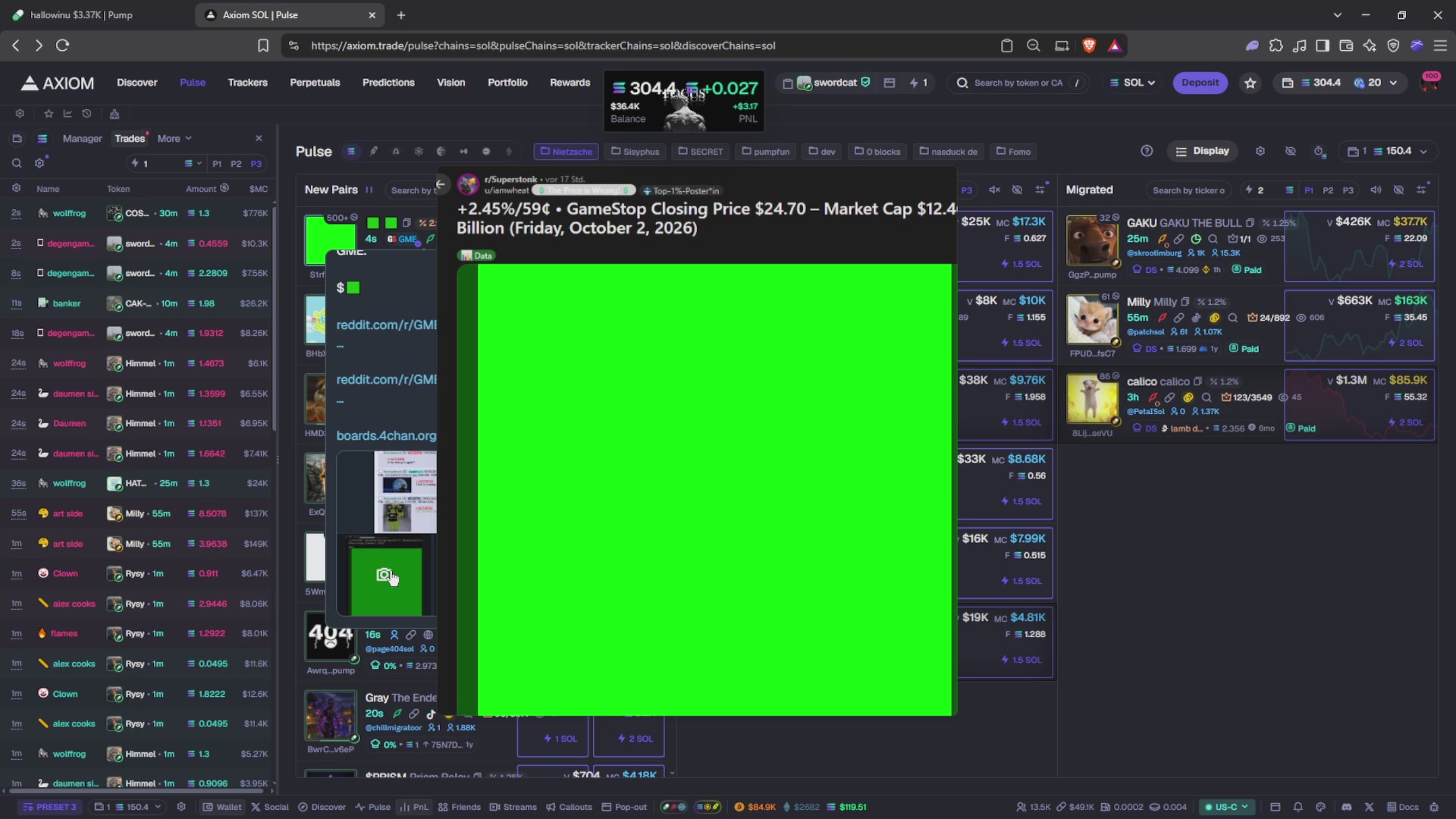This screenshot has width=1456, height=819.
Task: Toggle hidden tokens eye-slash in Pulse header
Action: [1290, 151]
